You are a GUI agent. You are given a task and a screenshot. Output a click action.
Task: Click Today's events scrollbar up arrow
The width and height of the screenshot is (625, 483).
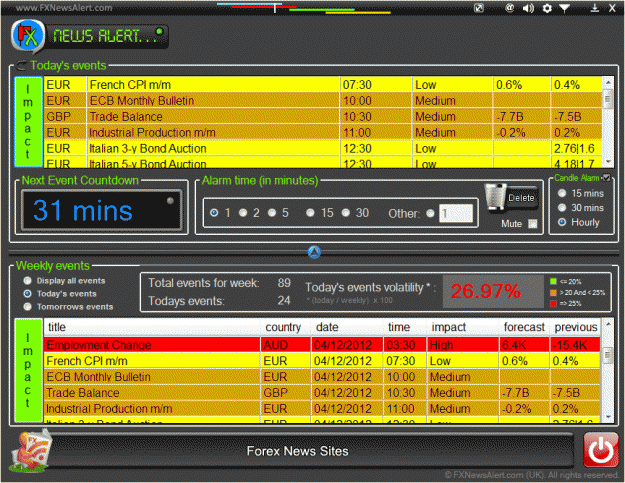coord(608,82)
